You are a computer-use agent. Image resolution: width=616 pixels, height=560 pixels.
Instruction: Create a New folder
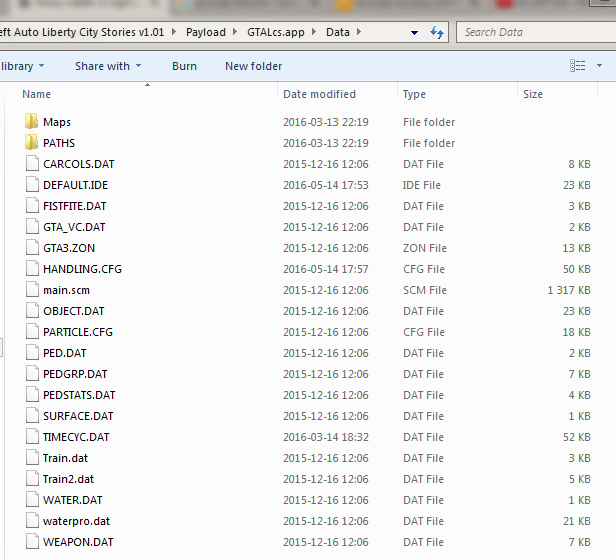point(253,66)
